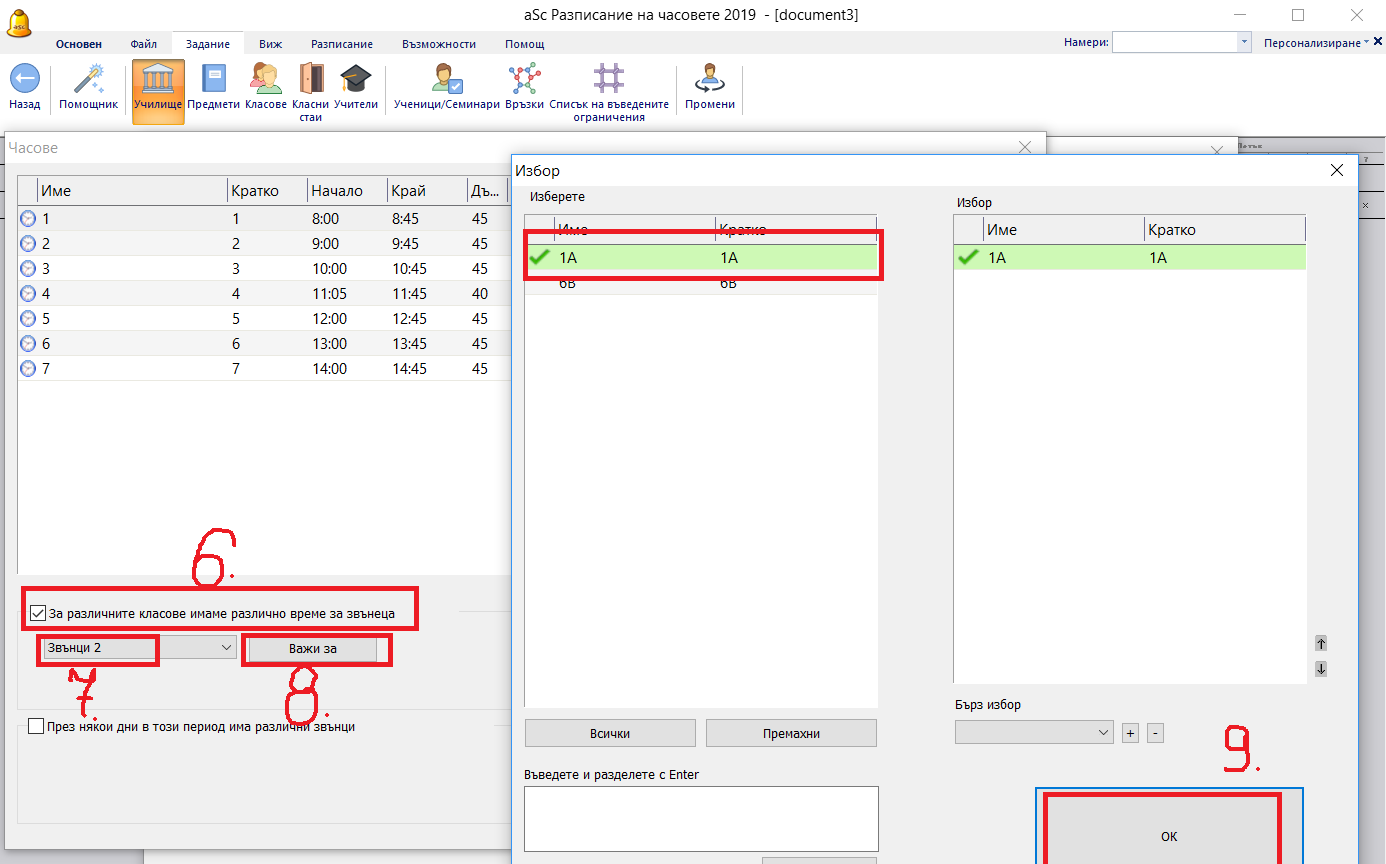Select the Училище school icon
The height and width of the screenshot is (864, 1386).
pyautogui.click(x=158, y=80)
